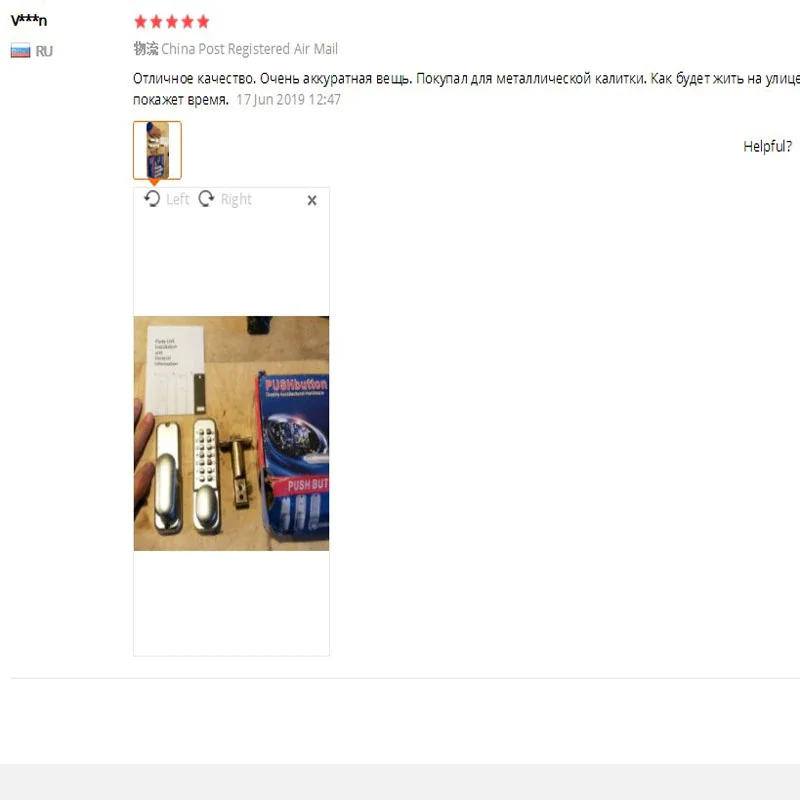Click the Chinese logistics label 物流

146,49
